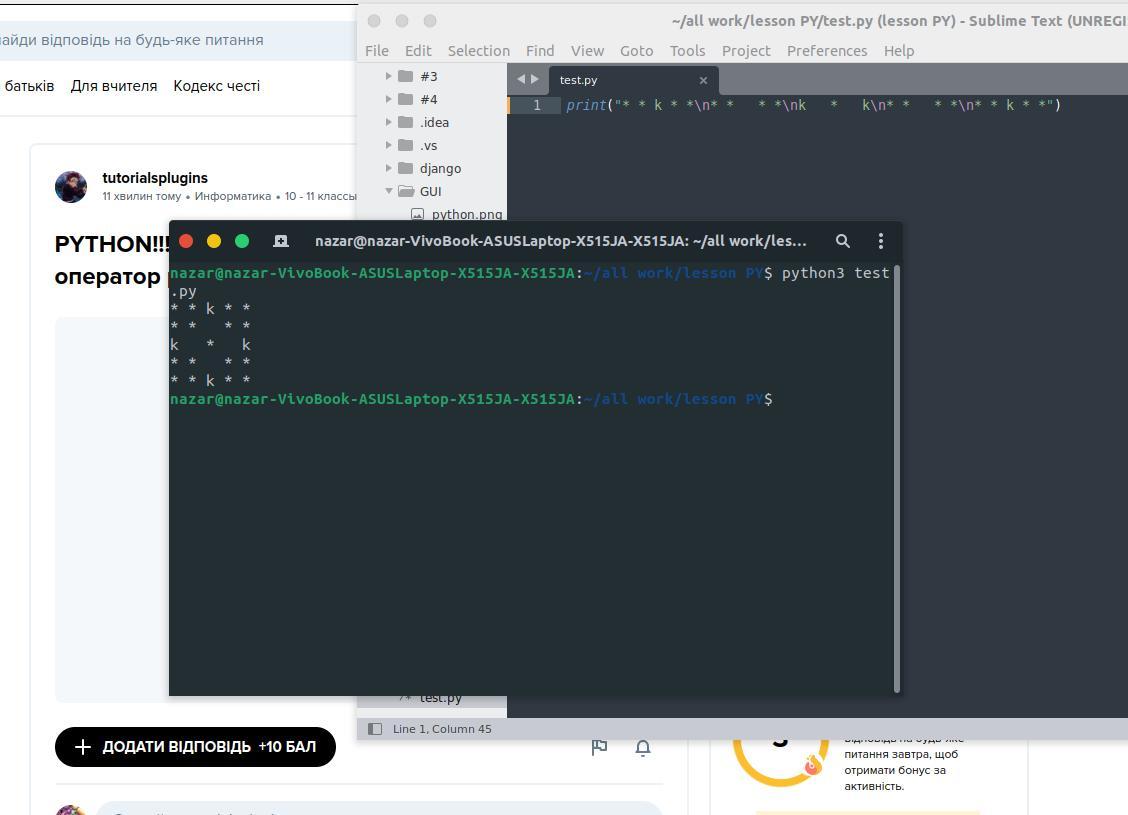The height and width of the screenshot is (815, 1128).
Task: Click the bell notification icon
Action: (643, 747)
